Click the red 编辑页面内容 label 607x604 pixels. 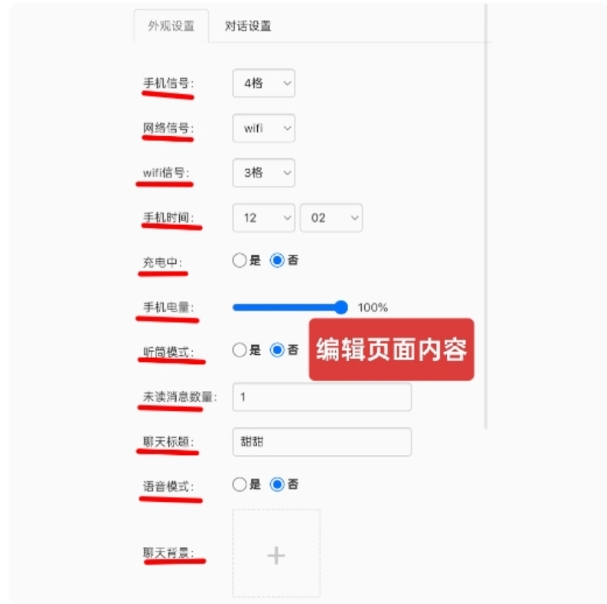[391, 349]
